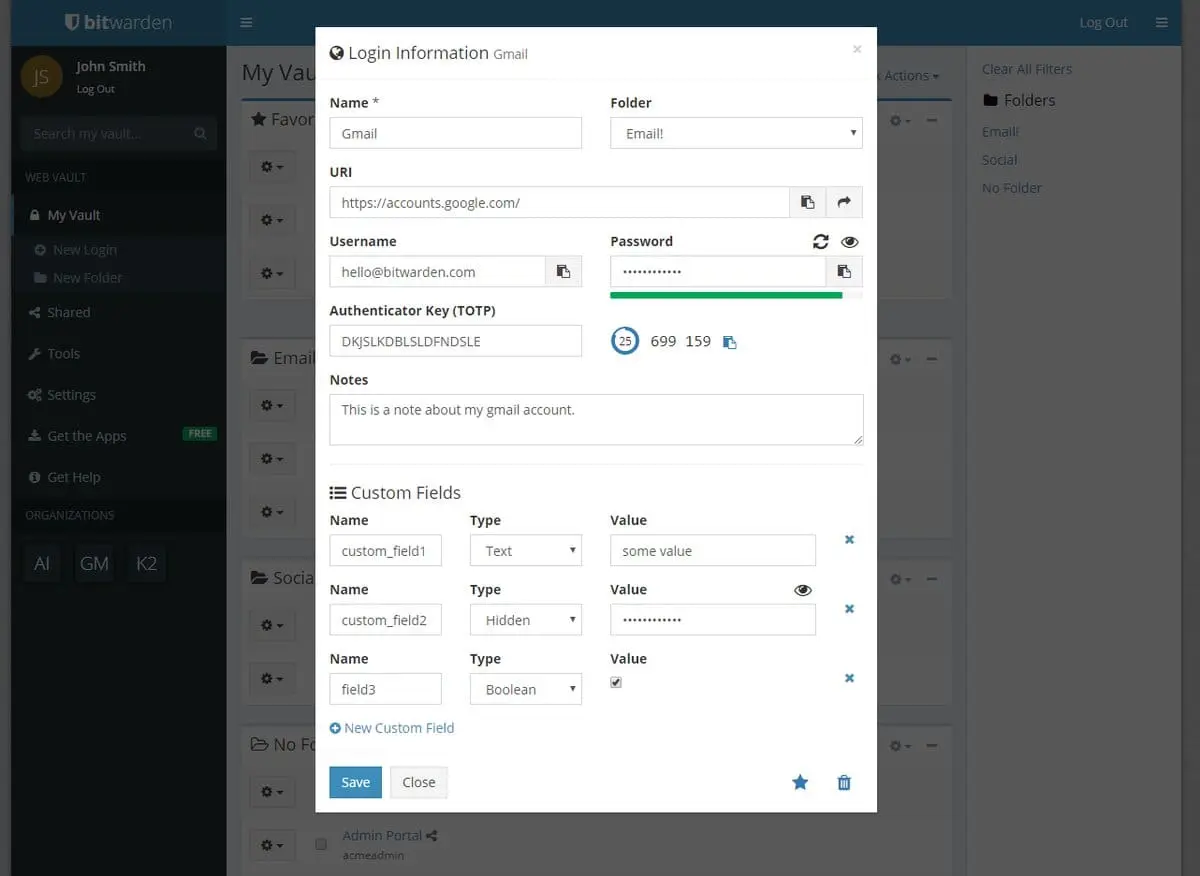The width and height of the screenshot is (1200, 876).
Task: Remove custom_field1 with its X icon
Action: (x=849, y=539)
